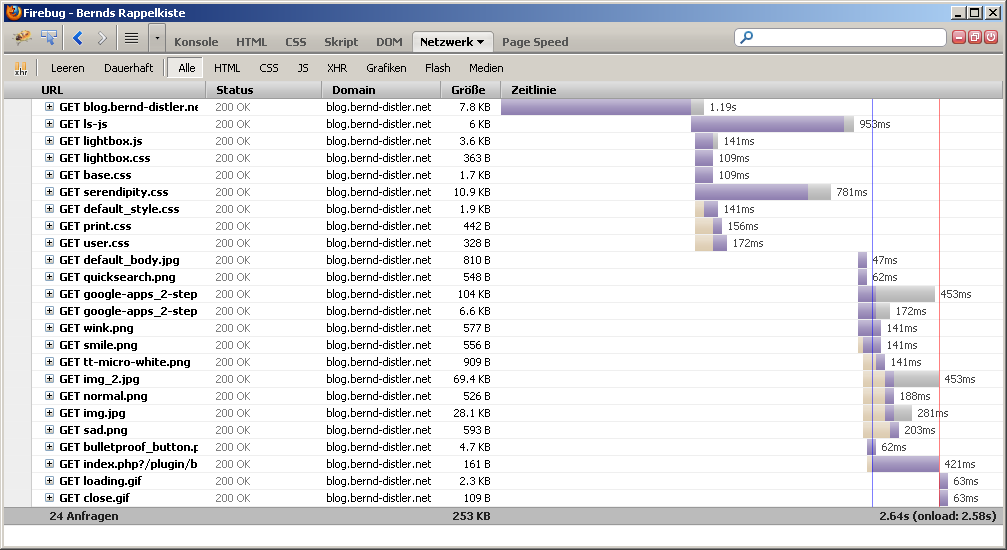
Task: Filter requests by Grafiken
Action: [386, 68]
